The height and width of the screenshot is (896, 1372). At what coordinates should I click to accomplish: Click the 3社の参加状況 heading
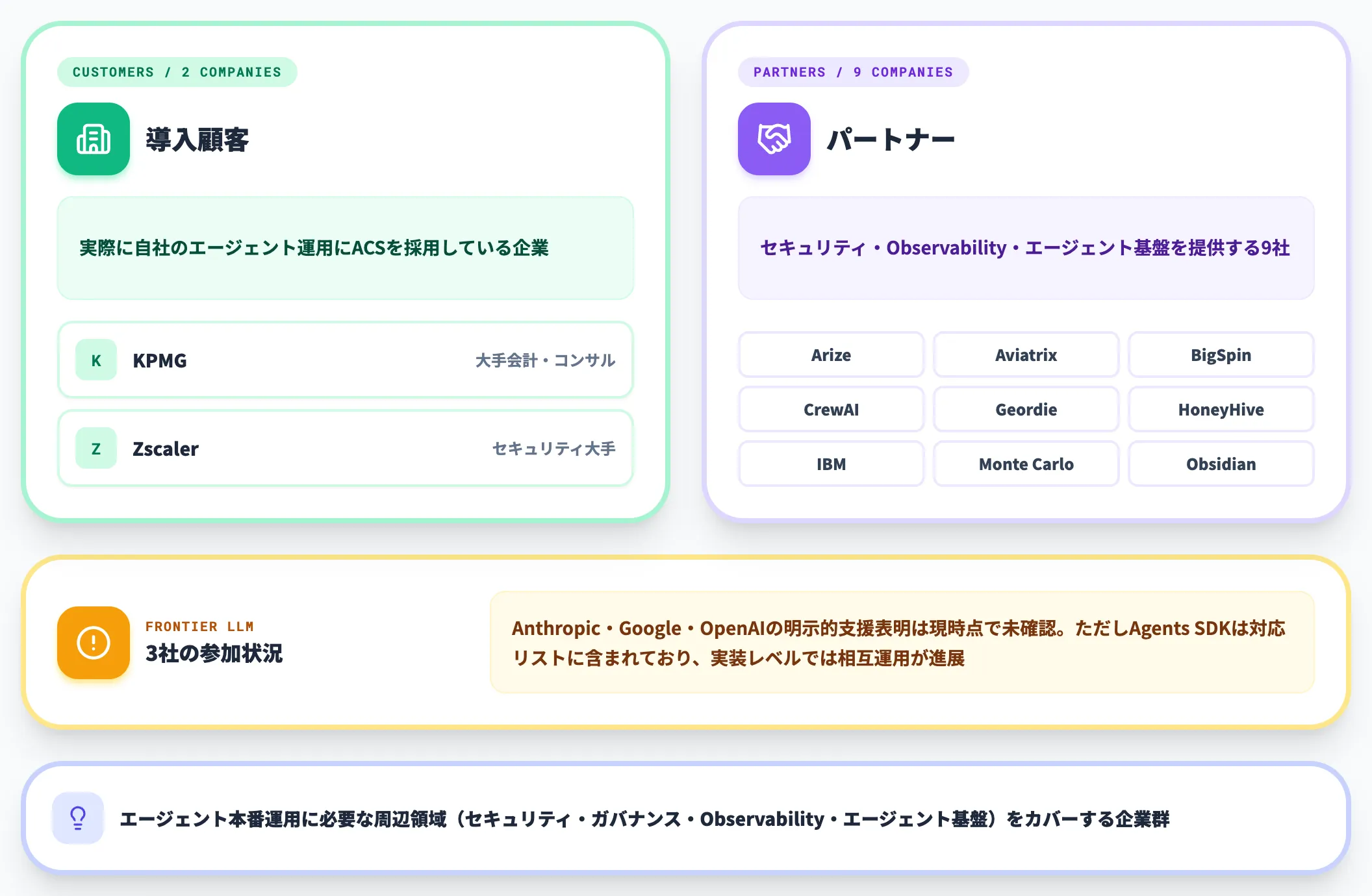214,653
